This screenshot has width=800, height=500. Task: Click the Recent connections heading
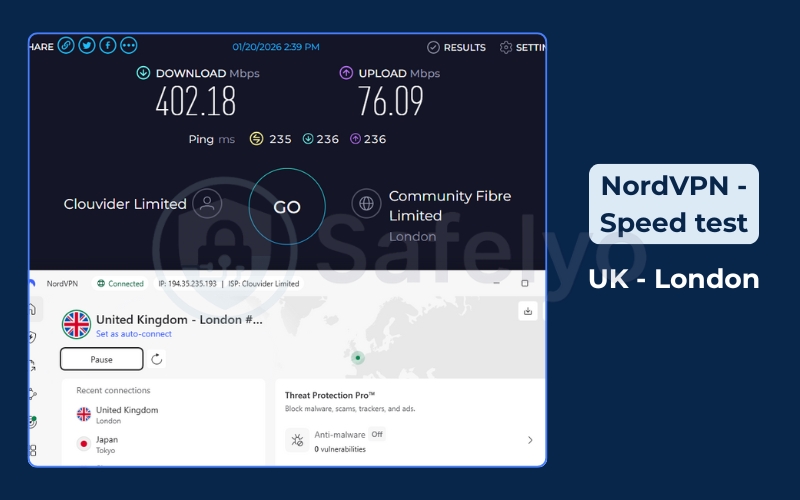(113, 390)
